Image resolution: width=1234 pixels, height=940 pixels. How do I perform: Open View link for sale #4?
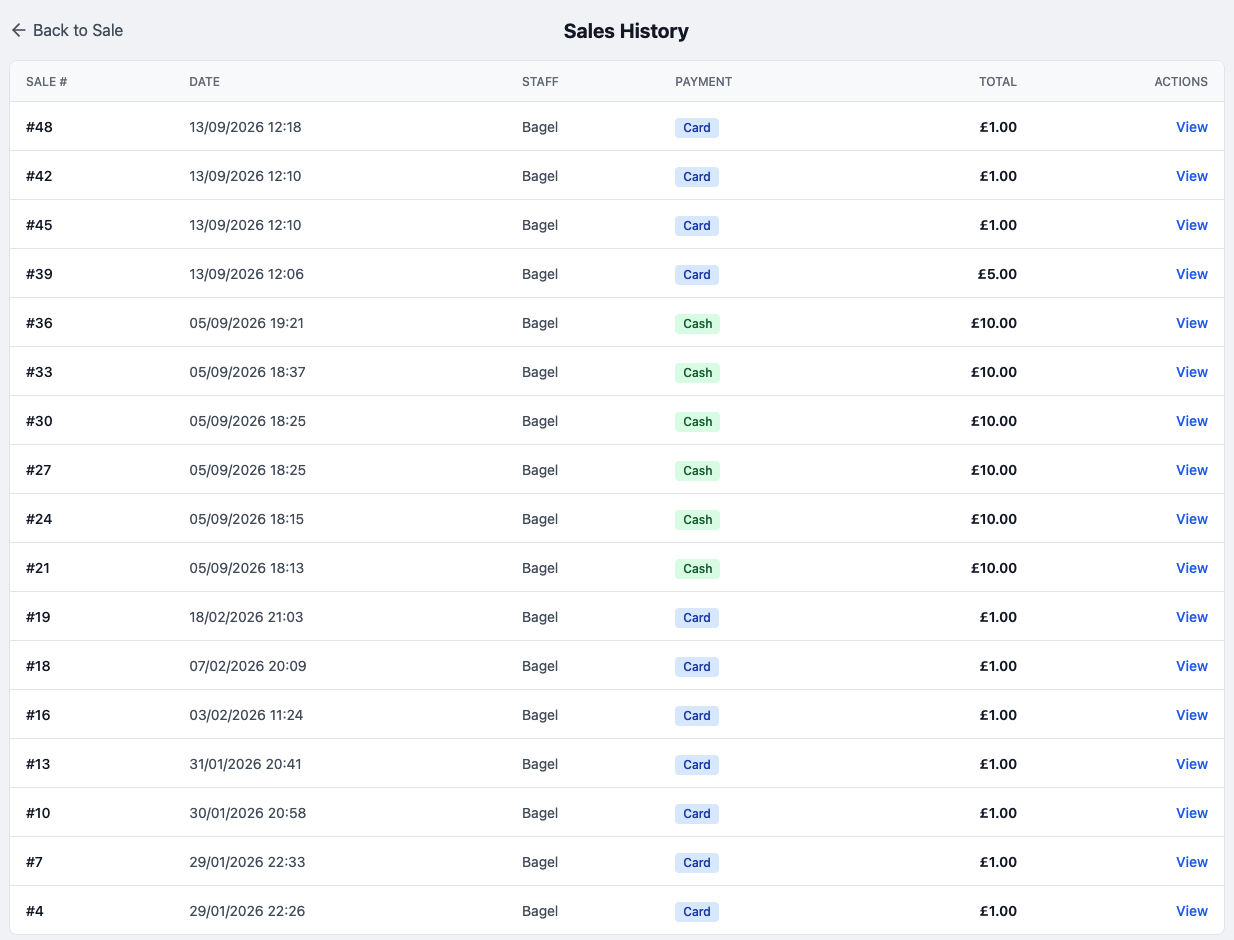(1191, 911)
